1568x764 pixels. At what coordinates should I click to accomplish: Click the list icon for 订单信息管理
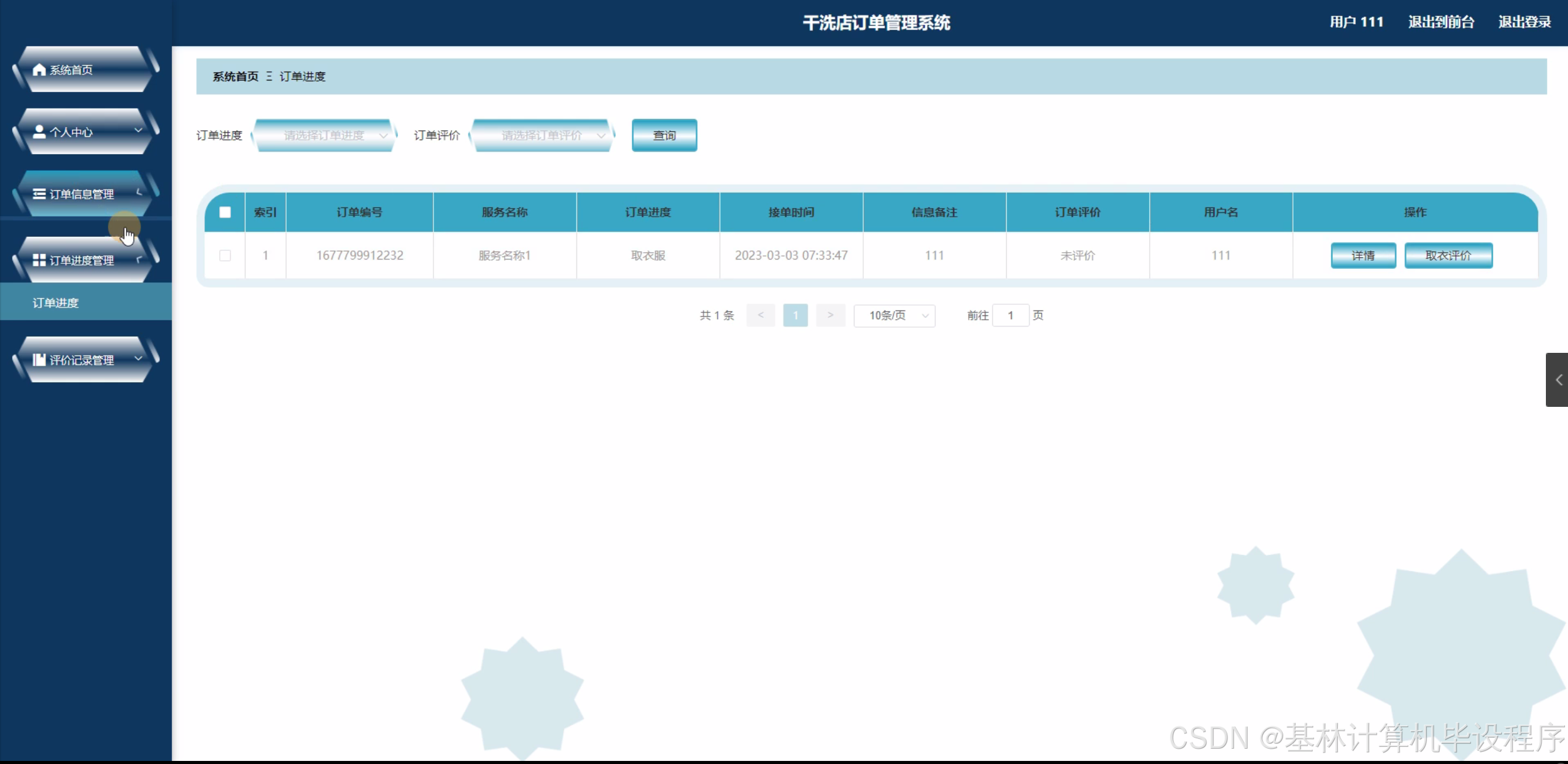[39, 194]
